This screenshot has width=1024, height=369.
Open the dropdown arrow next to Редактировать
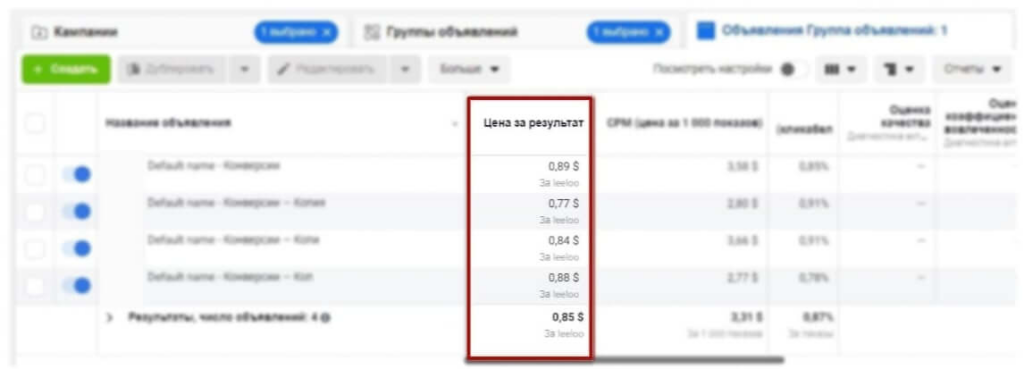pyautogui.click(x=406, y=69)
